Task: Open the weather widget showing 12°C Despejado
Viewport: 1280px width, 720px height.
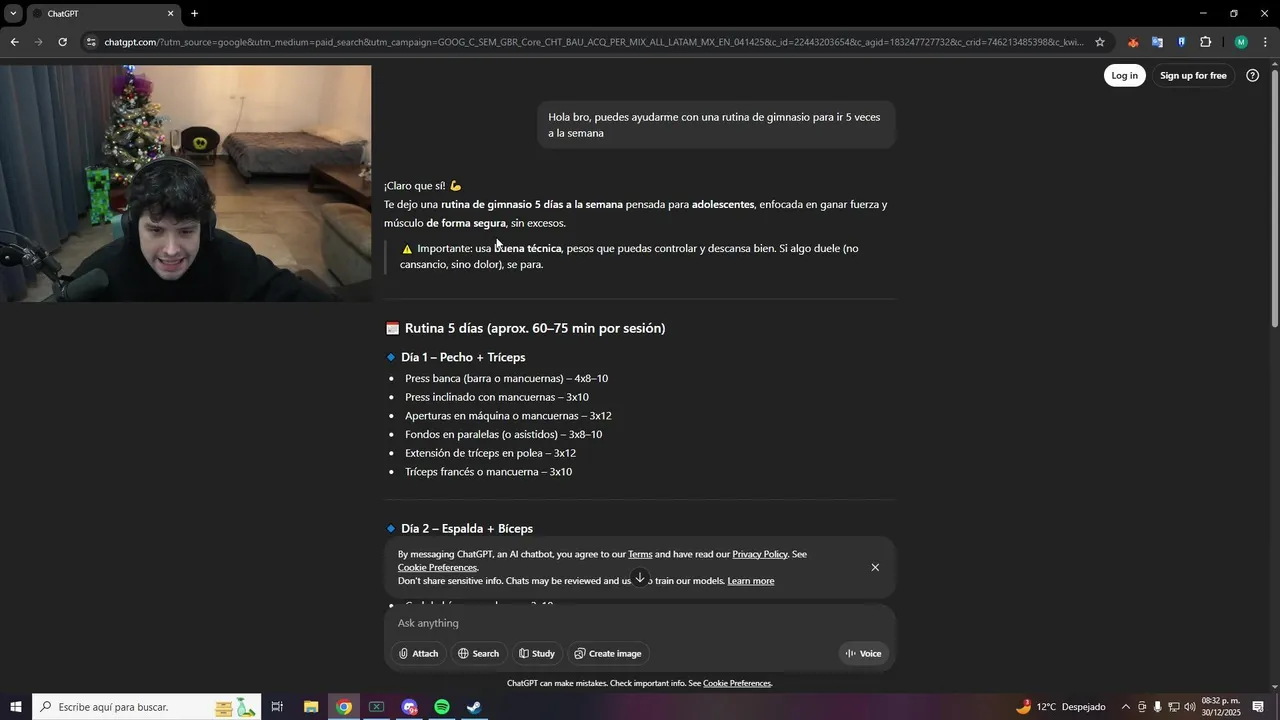Action: [x=1061, y=707]
